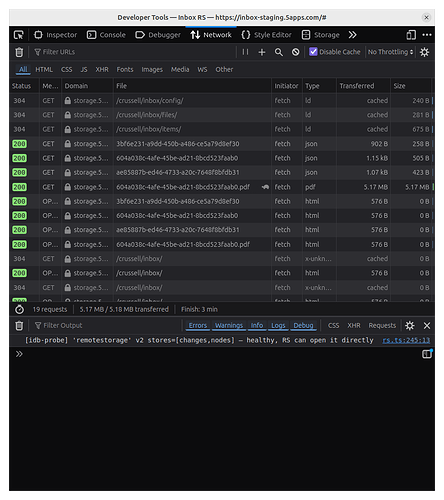
Task: Select the All filter
Action: pyautogui.click(x=23, y=69)
